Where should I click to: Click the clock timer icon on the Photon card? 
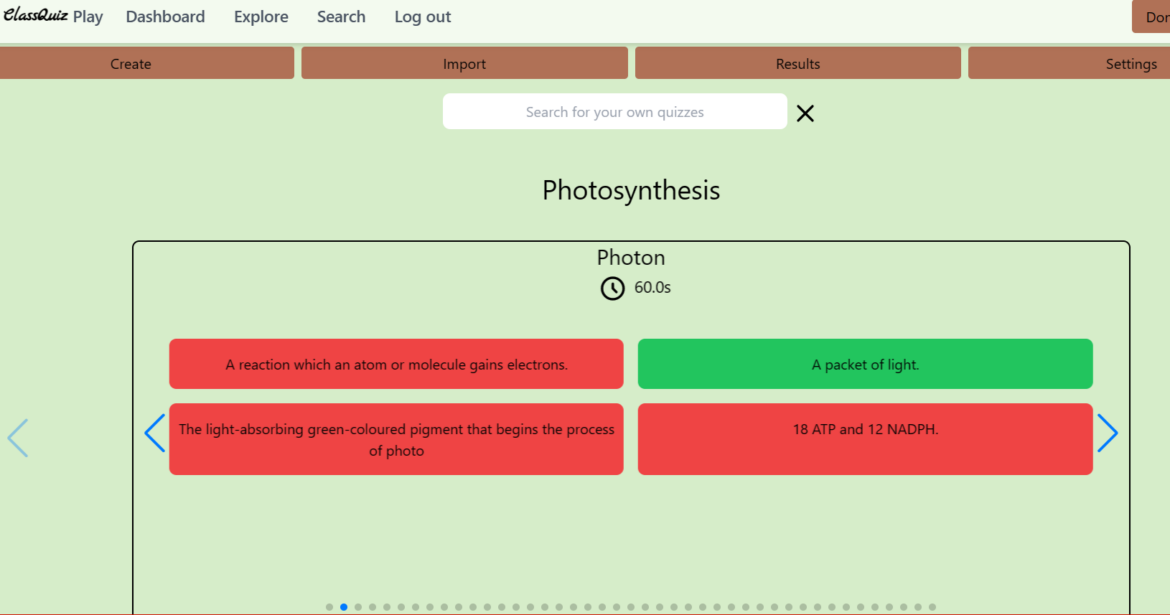pos(612,288)
